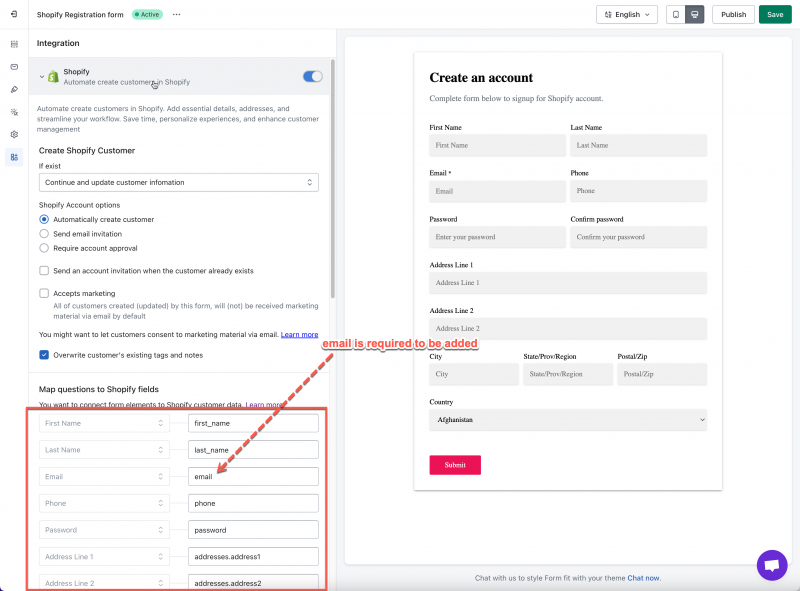Select the 'Send email invitation' radio button
Screen dimensions: 800x591
coord(43,233)
